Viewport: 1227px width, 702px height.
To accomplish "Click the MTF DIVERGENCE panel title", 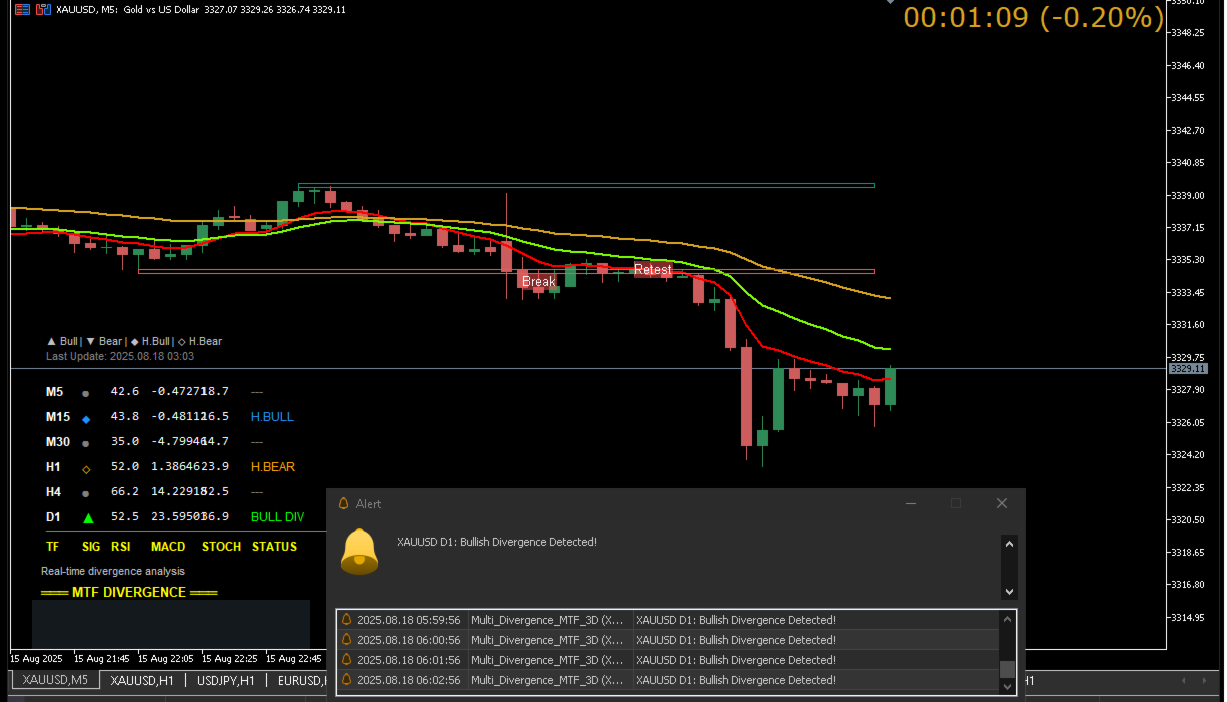I will point(129,593).
